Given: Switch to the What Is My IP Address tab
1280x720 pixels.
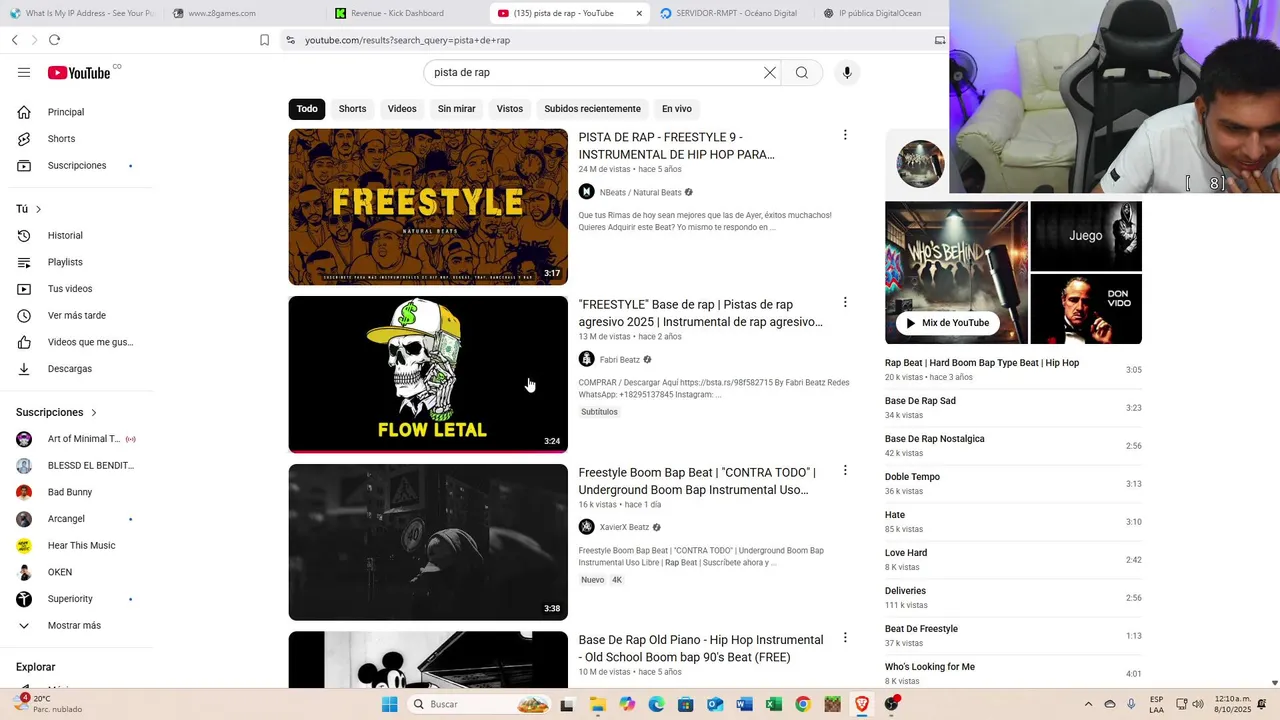Looking at the screenshot, I should coord(82,13).
